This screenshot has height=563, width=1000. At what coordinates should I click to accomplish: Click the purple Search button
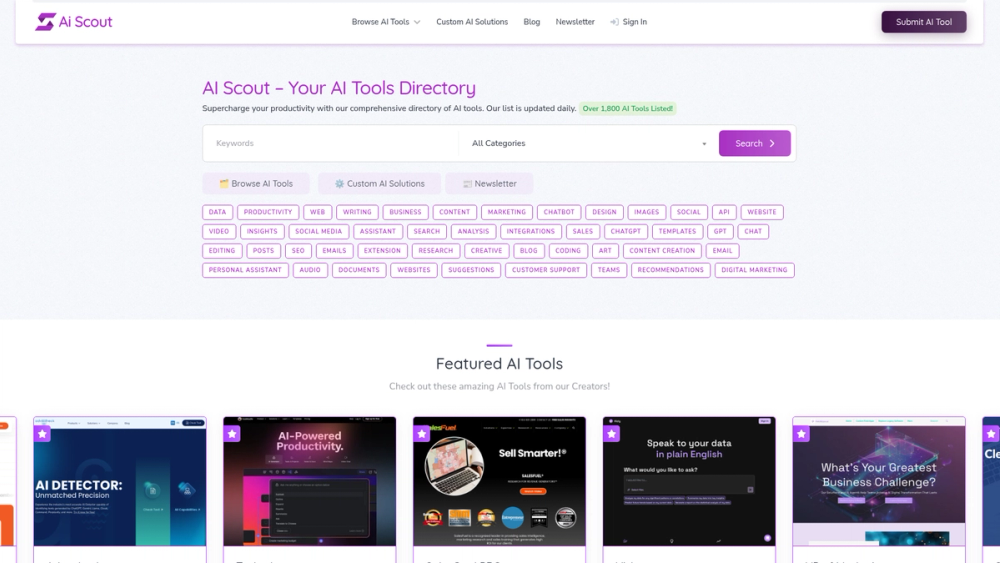point(754,143)
